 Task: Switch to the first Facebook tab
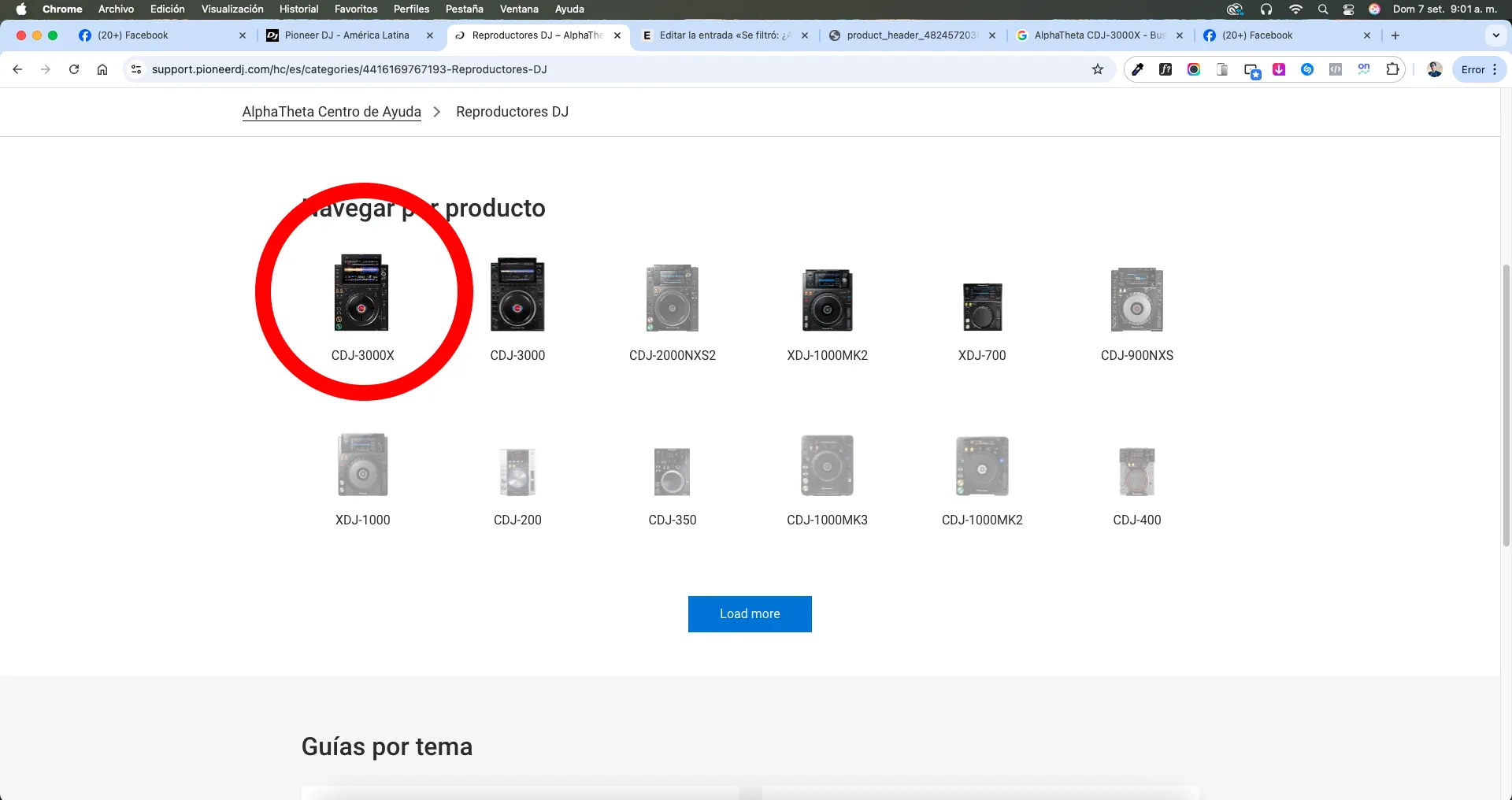click(x=161, y=35)
